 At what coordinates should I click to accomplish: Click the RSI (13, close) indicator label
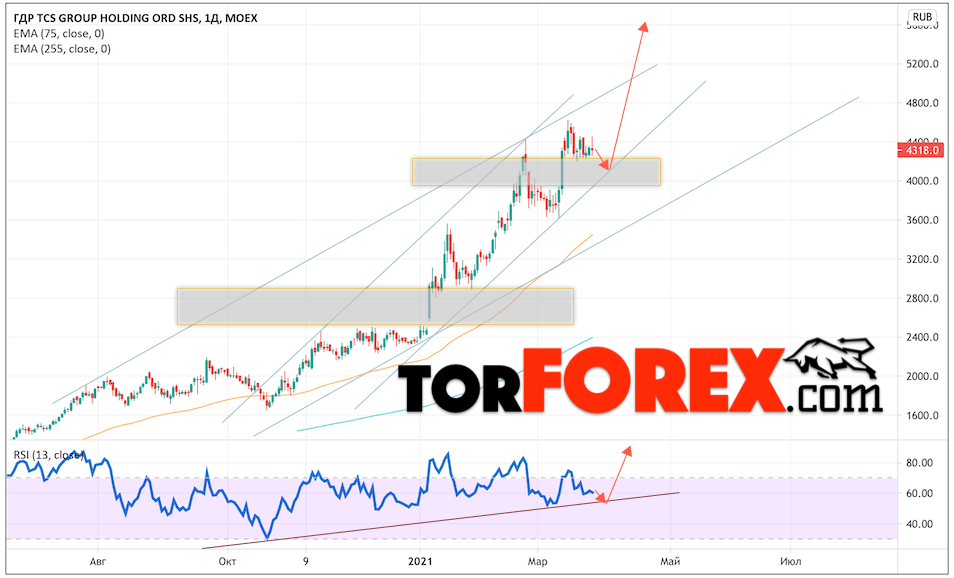pos(48,455)
